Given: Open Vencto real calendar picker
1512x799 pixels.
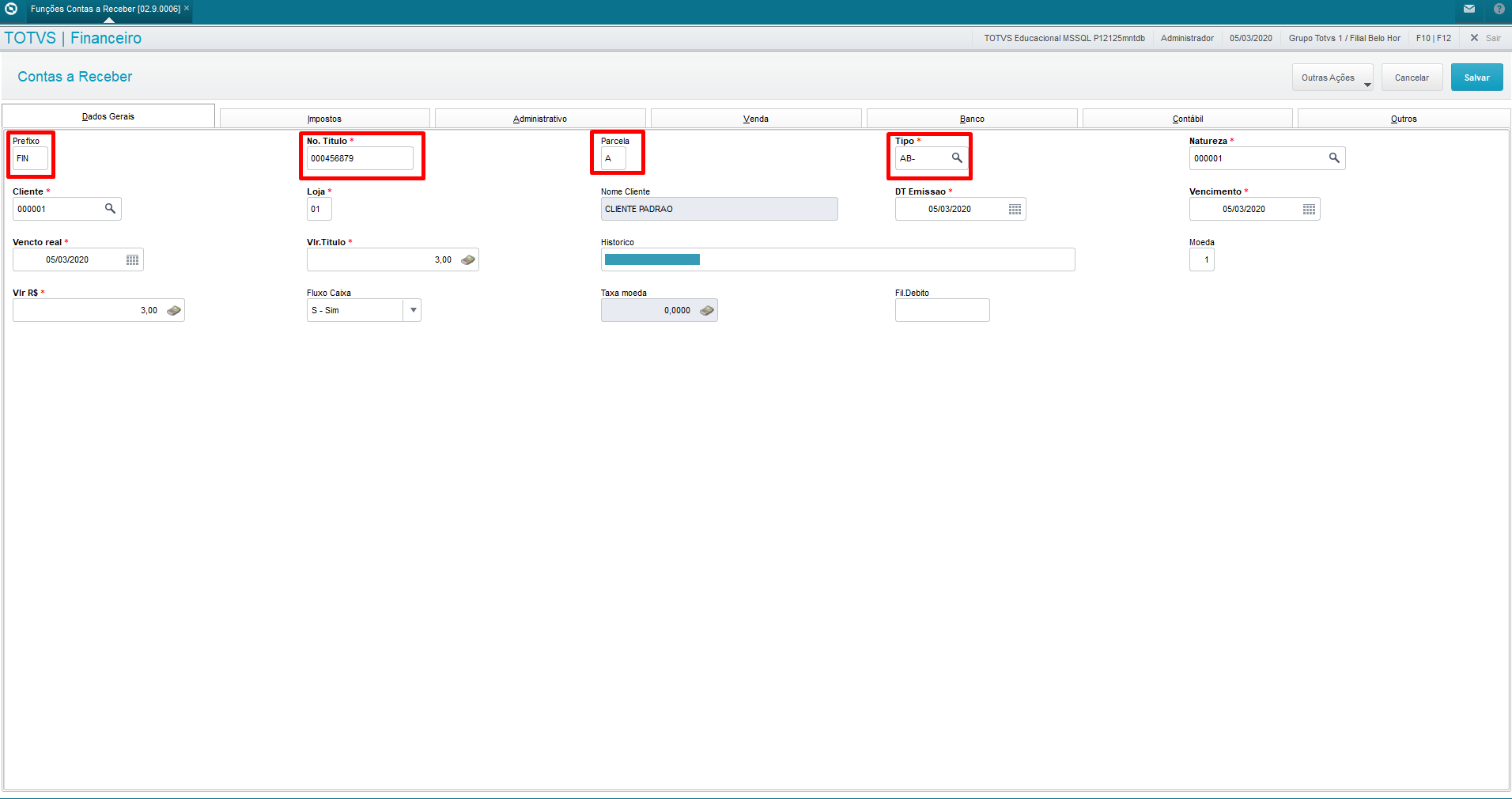Looking at the screenshot, I should tap(132, 259).
